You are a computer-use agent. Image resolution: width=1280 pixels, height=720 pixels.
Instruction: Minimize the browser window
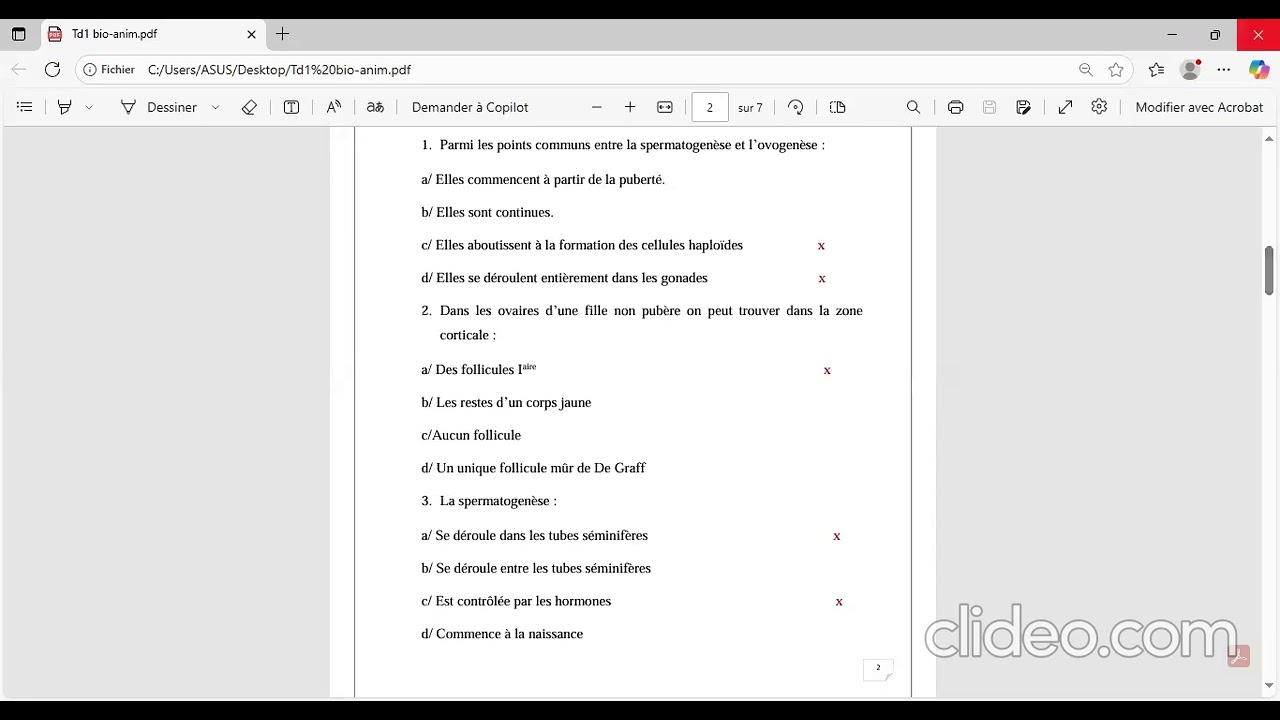click(1172, 34)
